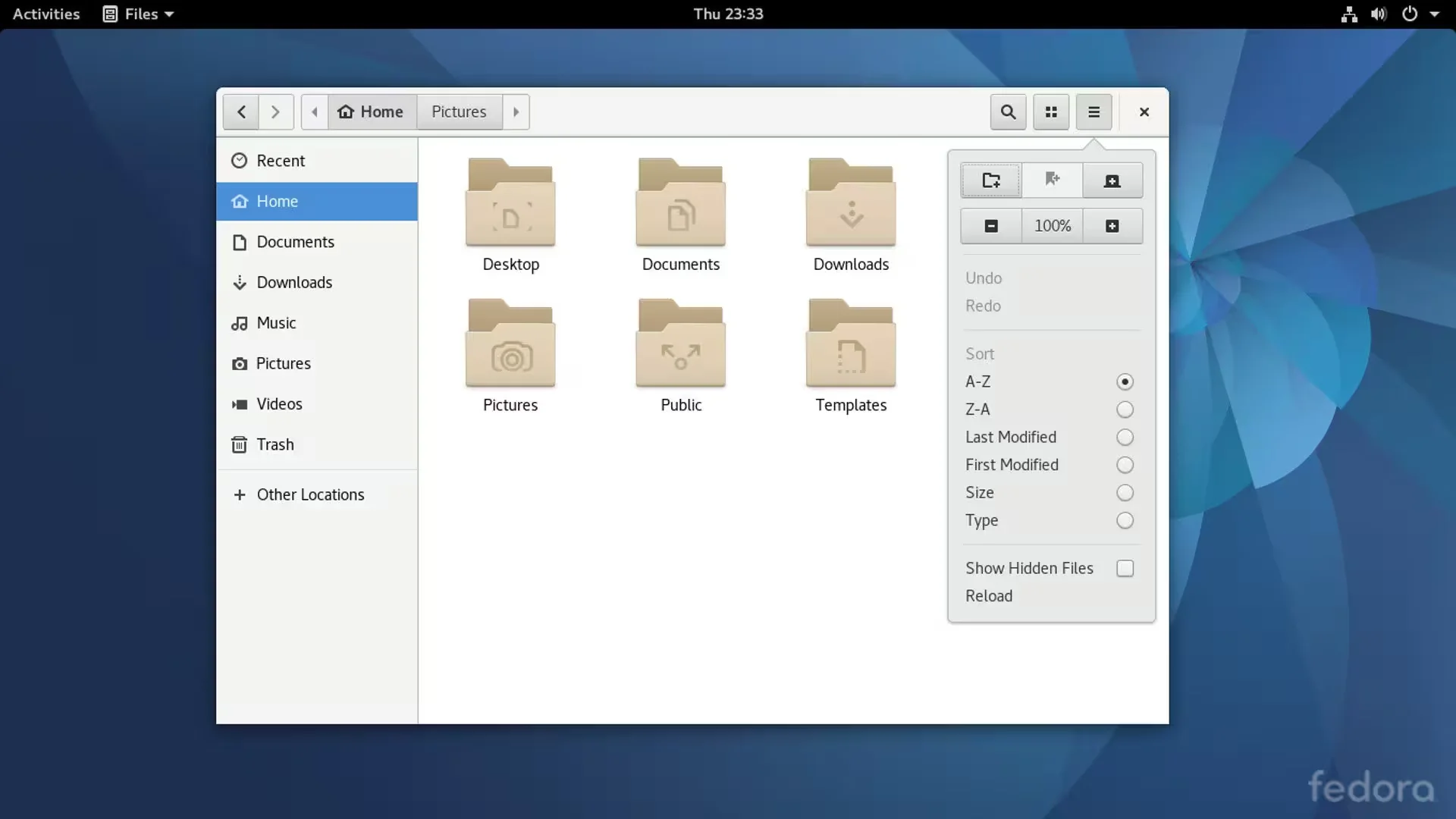Viewport: 1456px width, 819px height.
Task: Click the search magnifier icon
Action: tap(1008, 112)
